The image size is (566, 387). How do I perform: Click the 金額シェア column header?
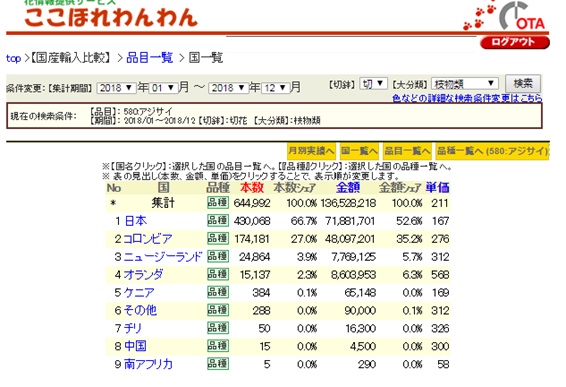400,188
